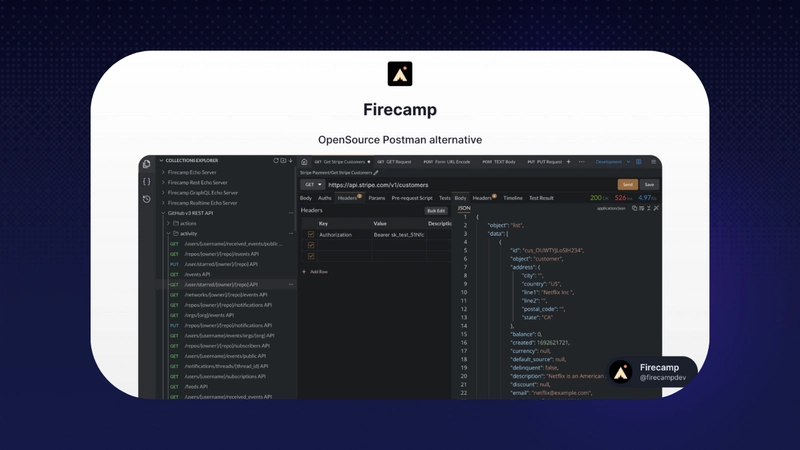Toggle the second header row checkbox

[311, 245]
